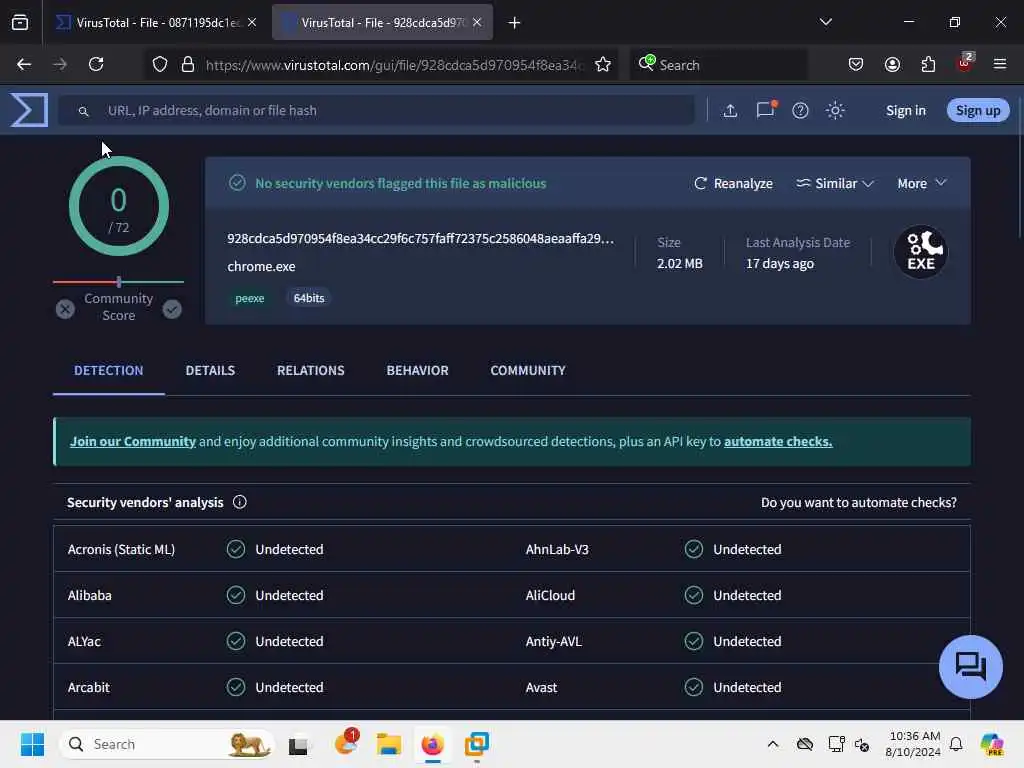
Task: Click the Firefox Search box
Action: pos(718,65)
